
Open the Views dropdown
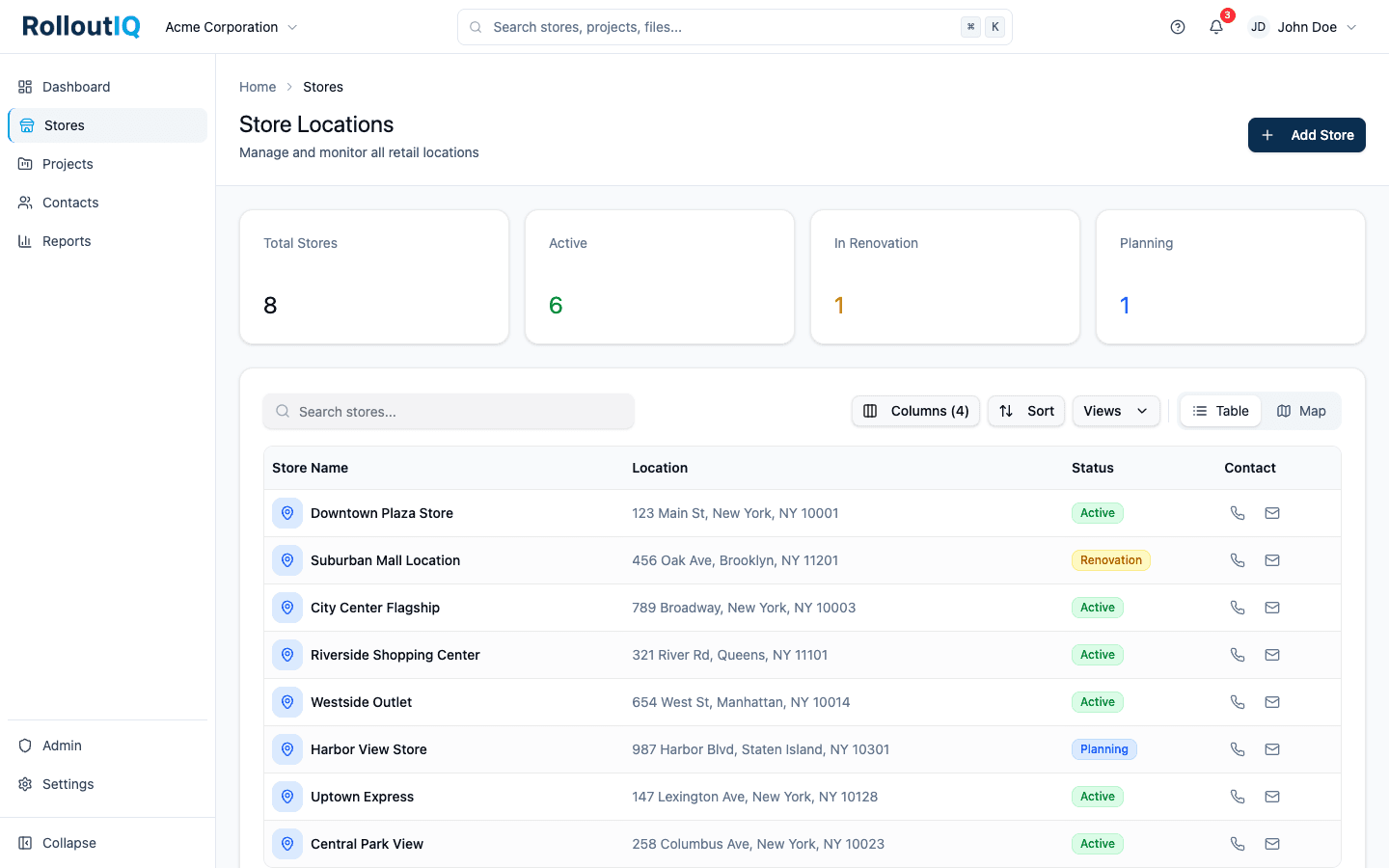point(1116,411)
